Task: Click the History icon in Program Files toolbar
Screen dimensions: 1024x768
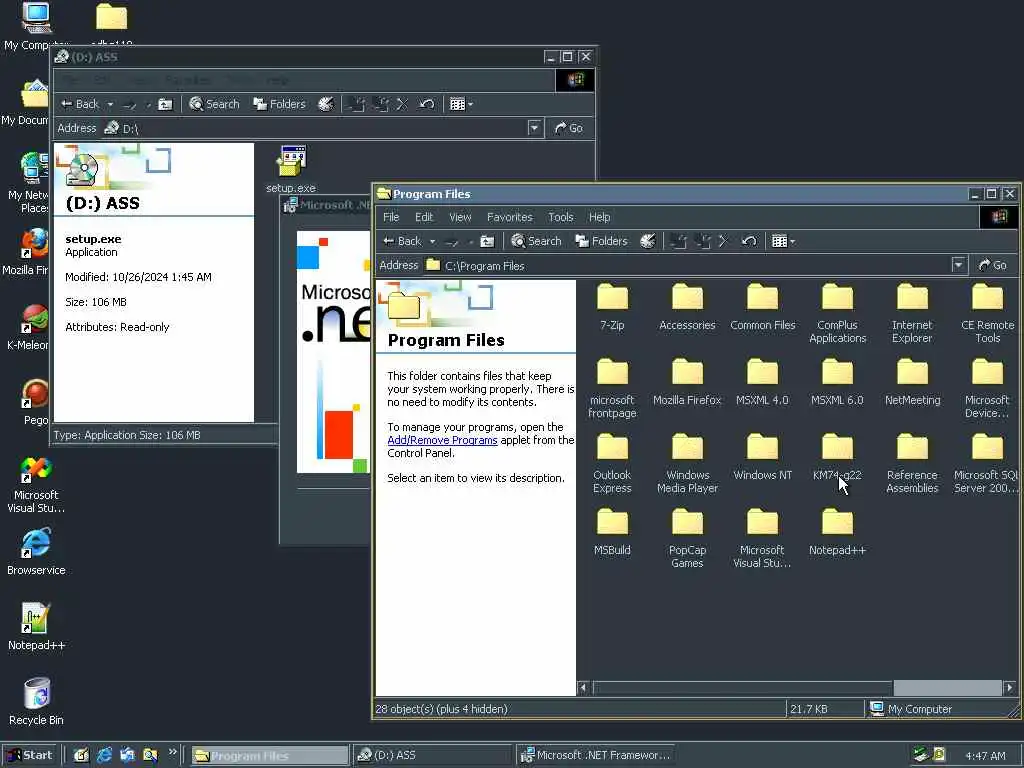Action: [x=647, y=242]
